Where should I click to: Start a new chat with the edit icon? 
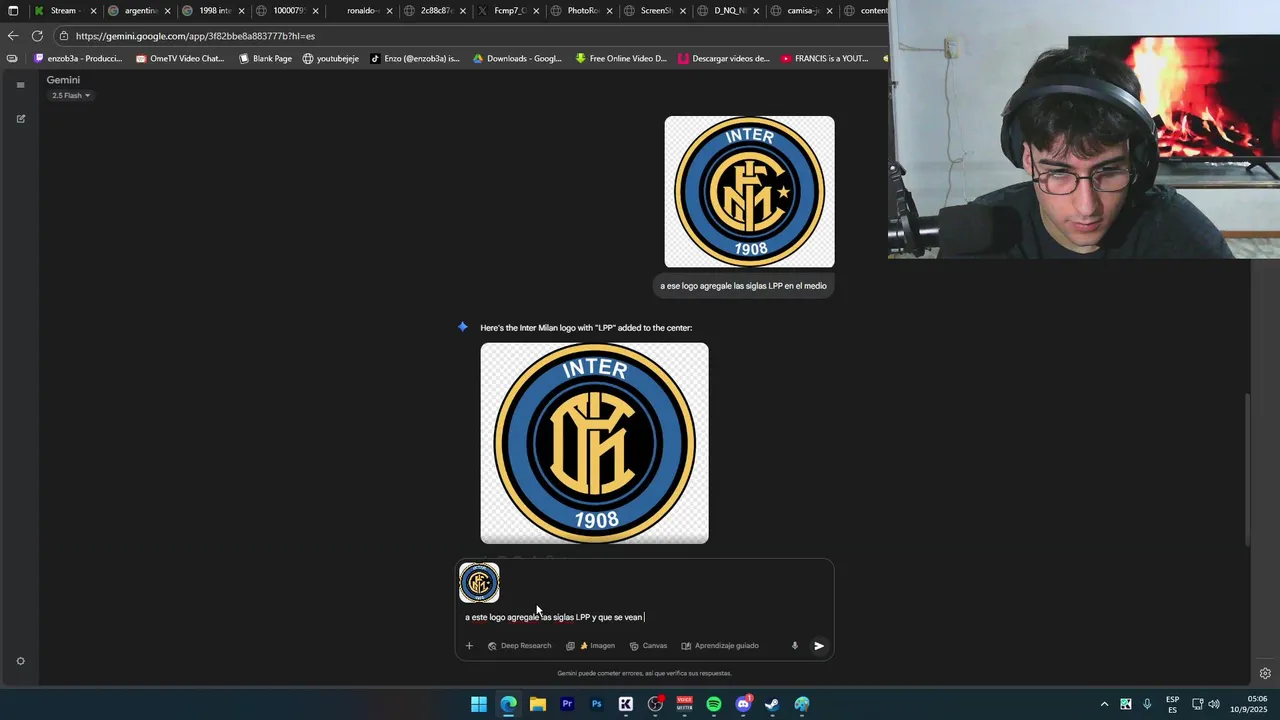pyautogui.click(x=20, y=118)
